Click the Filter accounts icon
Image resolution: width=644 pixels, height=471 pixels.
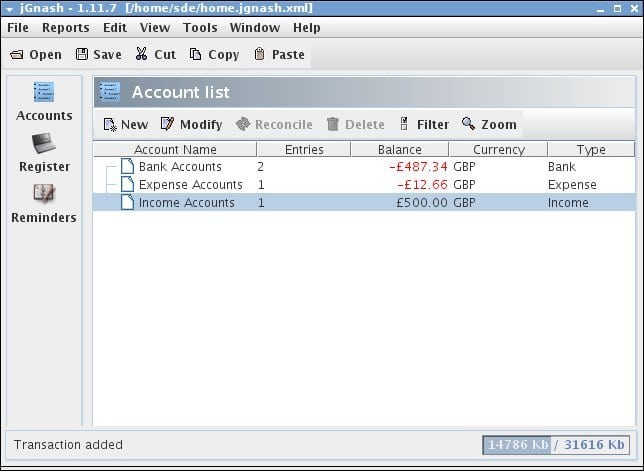click(404, 124)
